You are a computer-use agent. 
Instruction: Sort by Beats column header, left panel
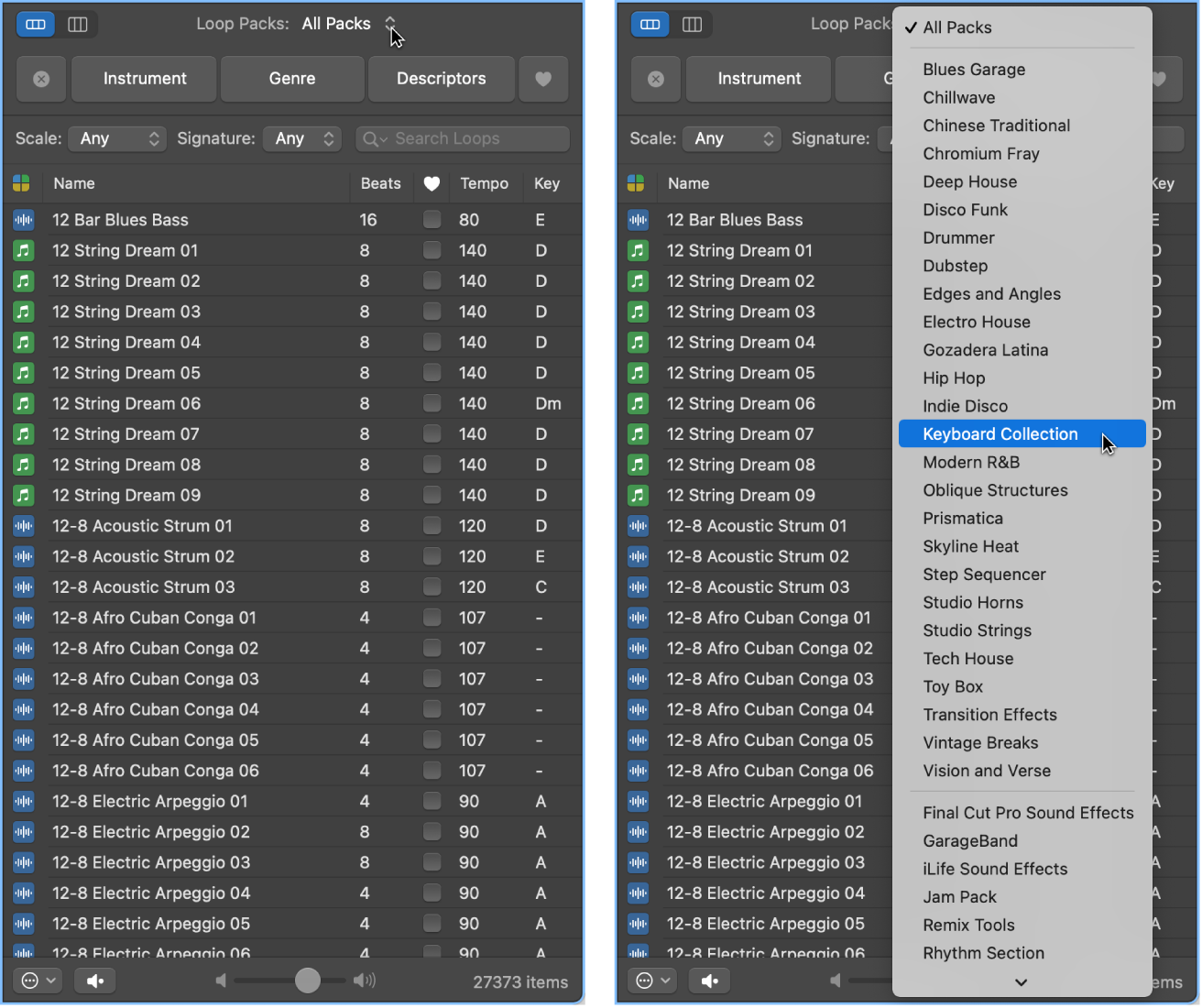(381, 184)
